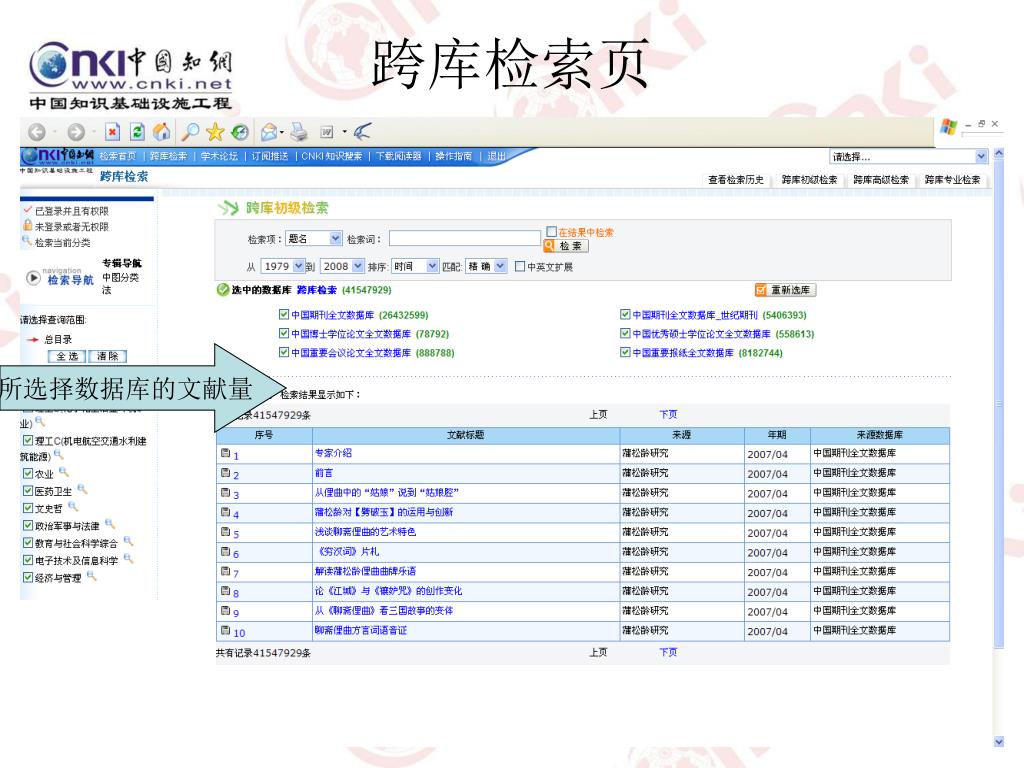The image size is (1024, 768).
Task: Click the magnifier icon beside 医药卫生
Action: coord(82,488)
